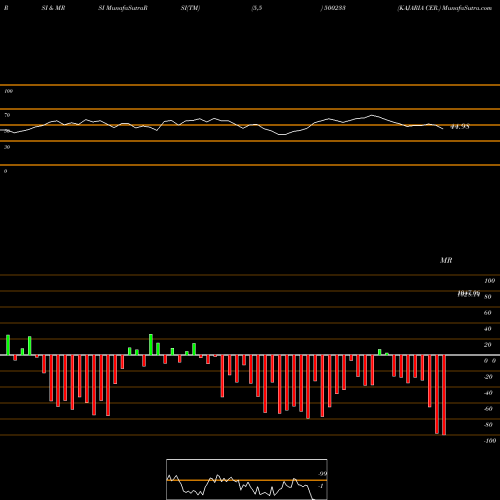This screenshot has width=500, height=500.
Task: Click the 'SI(TM)' header label
Action: click(190, 8)
